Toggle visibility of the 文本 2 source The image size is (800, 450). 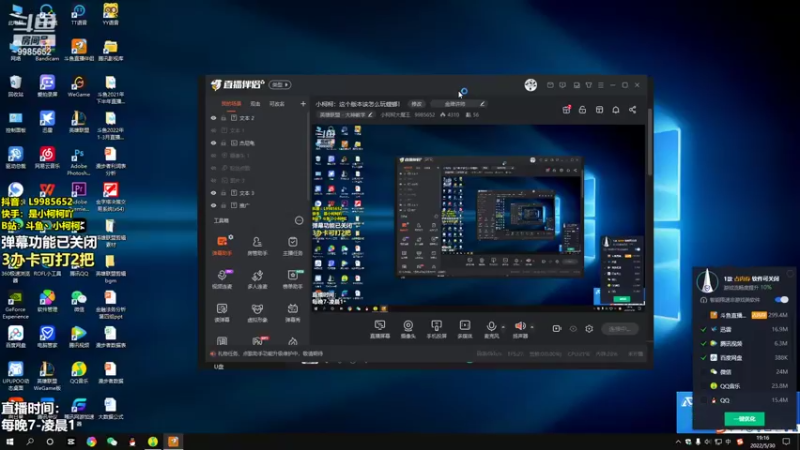click(213, 118)
